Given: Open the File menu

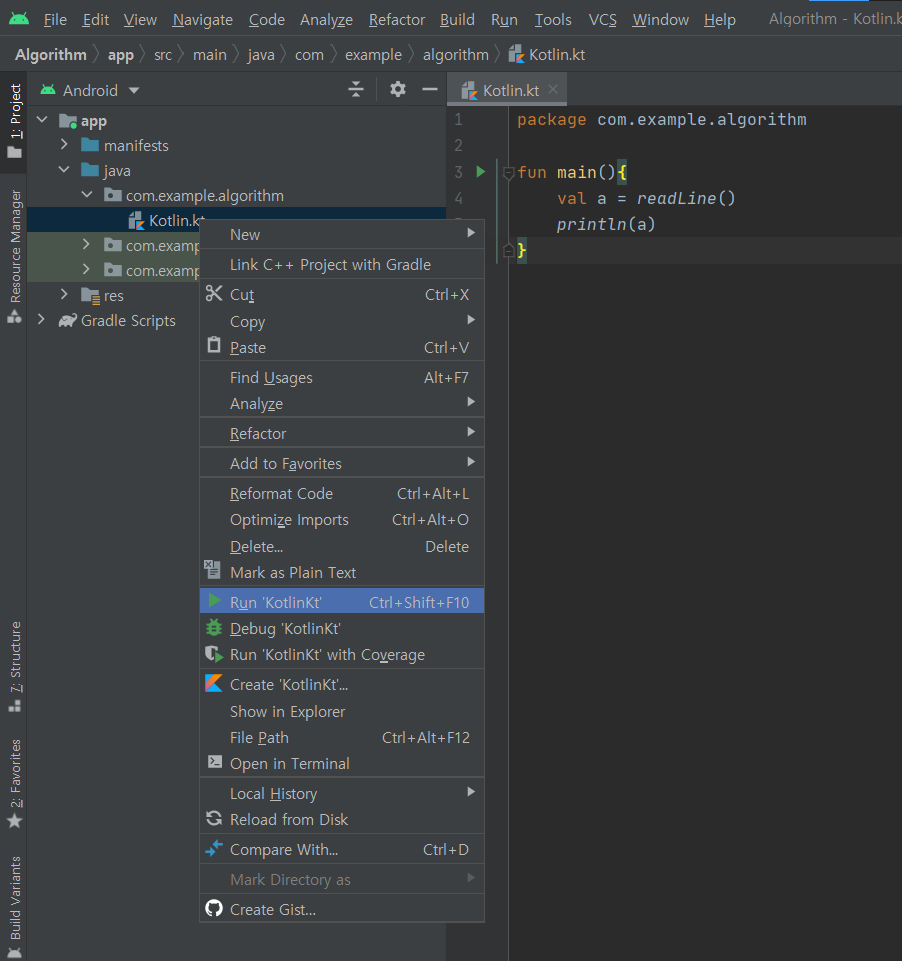Looking at the screenshot, I should [55, 20].
